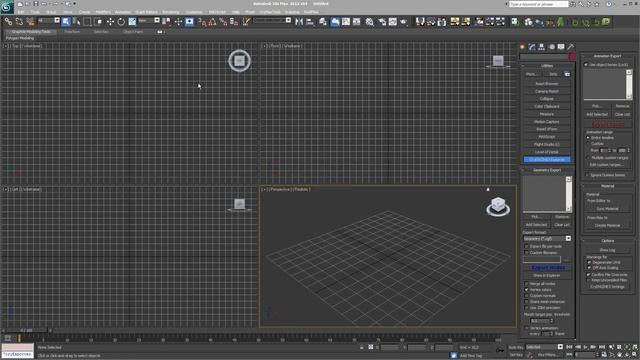
Task: Toggle Percent Snap
Action: click(223, 22)
